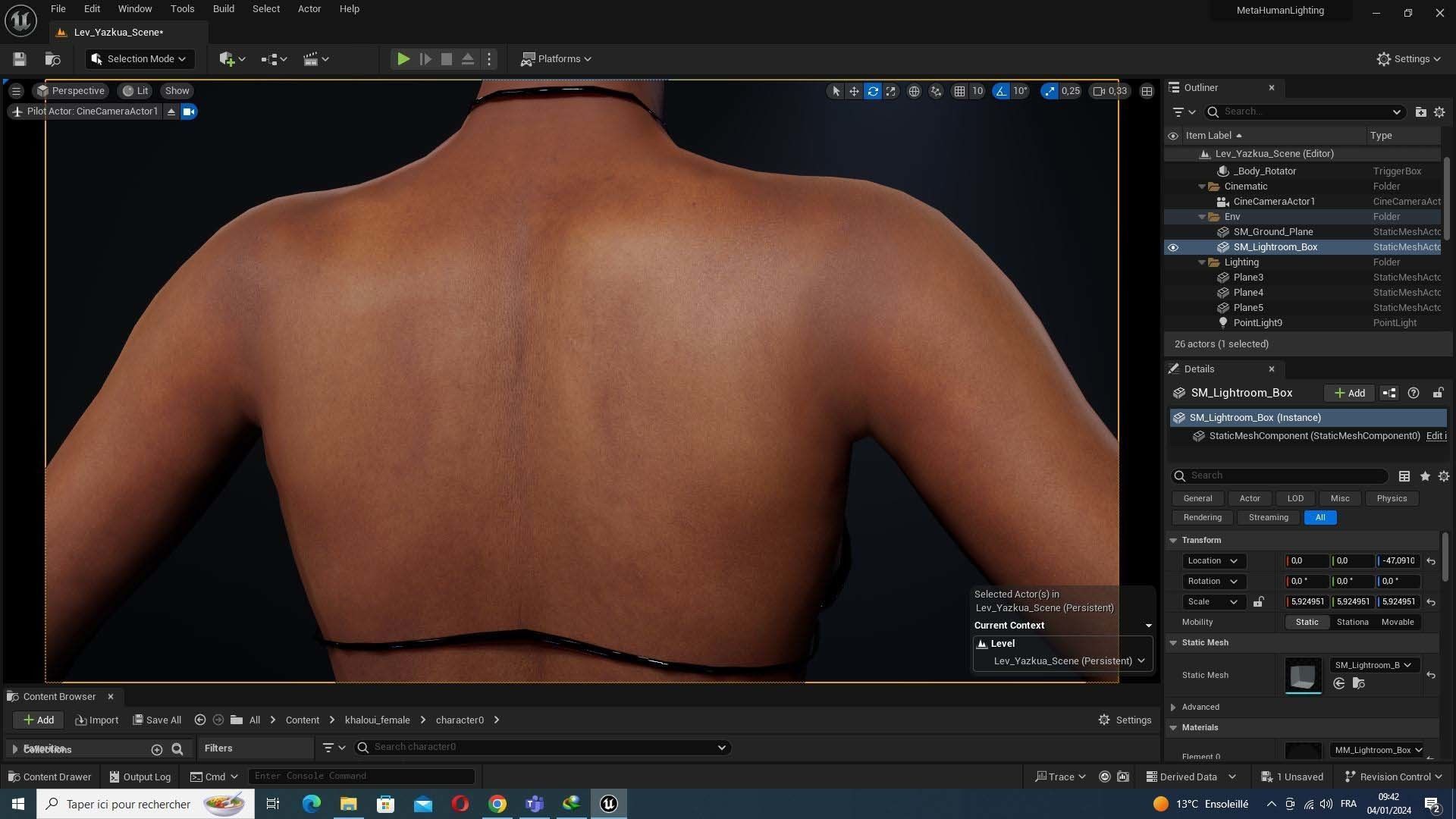Select the rotate transform gizmo tool
1456x819 pixels.
pyautogui.click(x=873, y=91)
